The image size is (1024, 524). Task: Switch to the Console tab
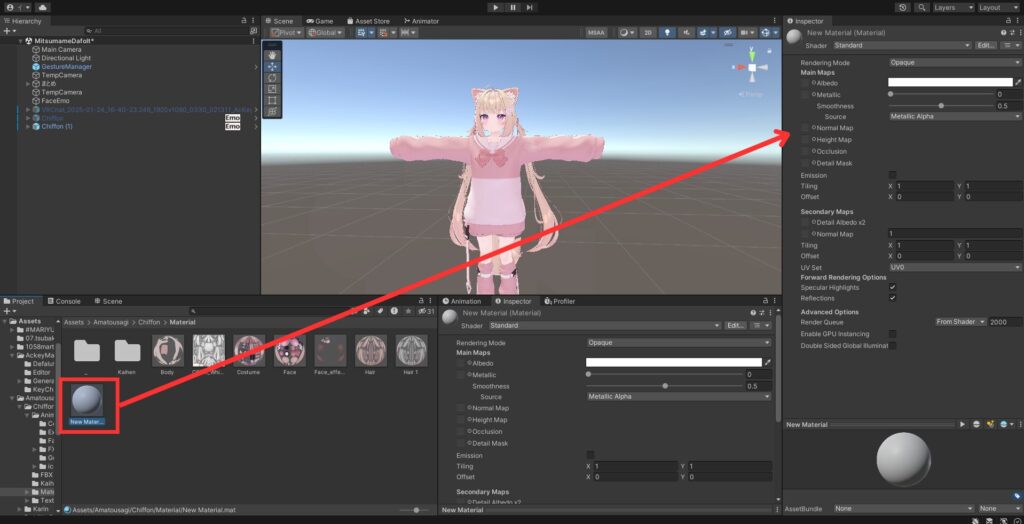(68, 301)
